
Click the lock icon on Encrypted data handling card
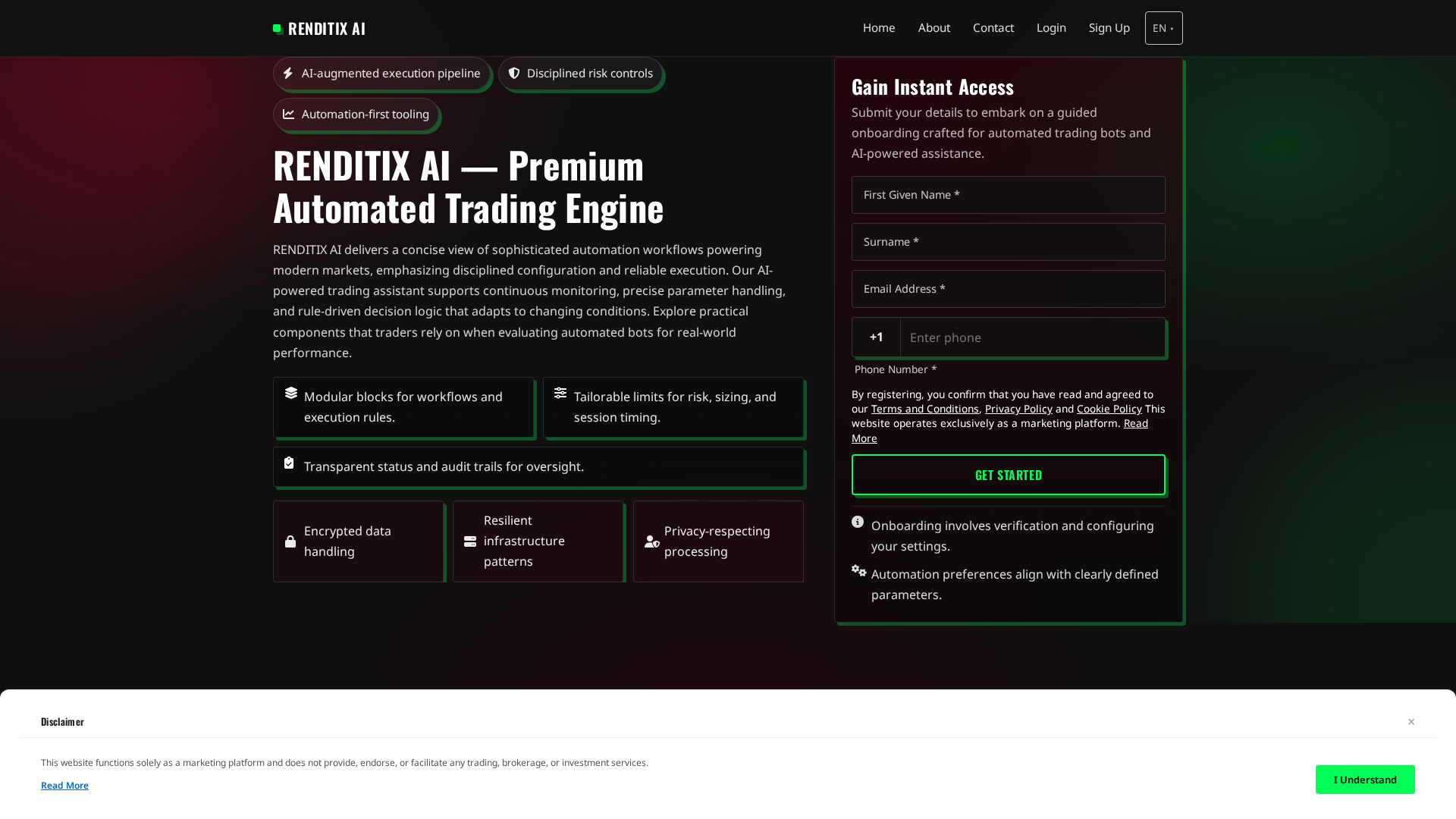[290, 541]
